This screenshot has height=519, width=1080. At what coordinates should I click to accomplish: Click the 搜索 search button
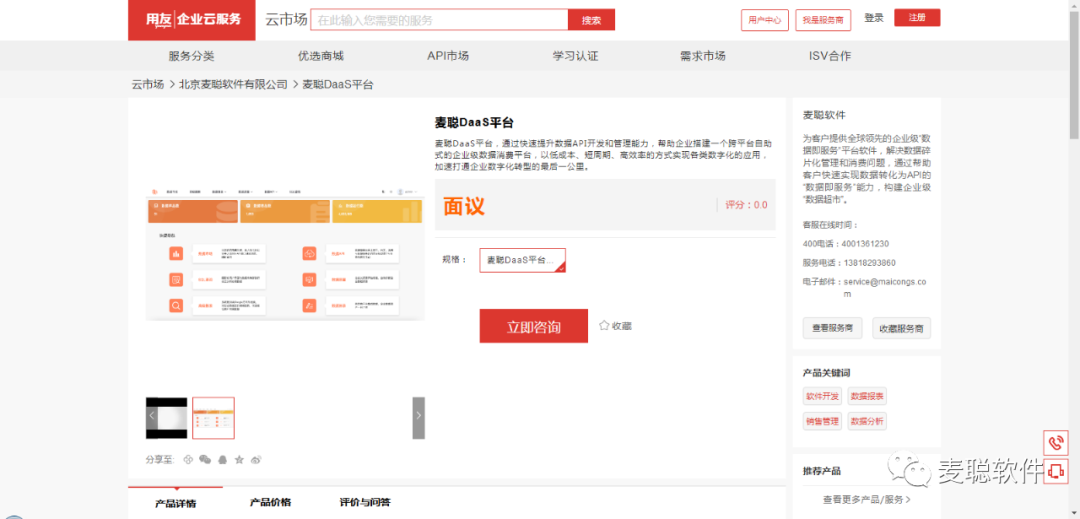(591, 20)
